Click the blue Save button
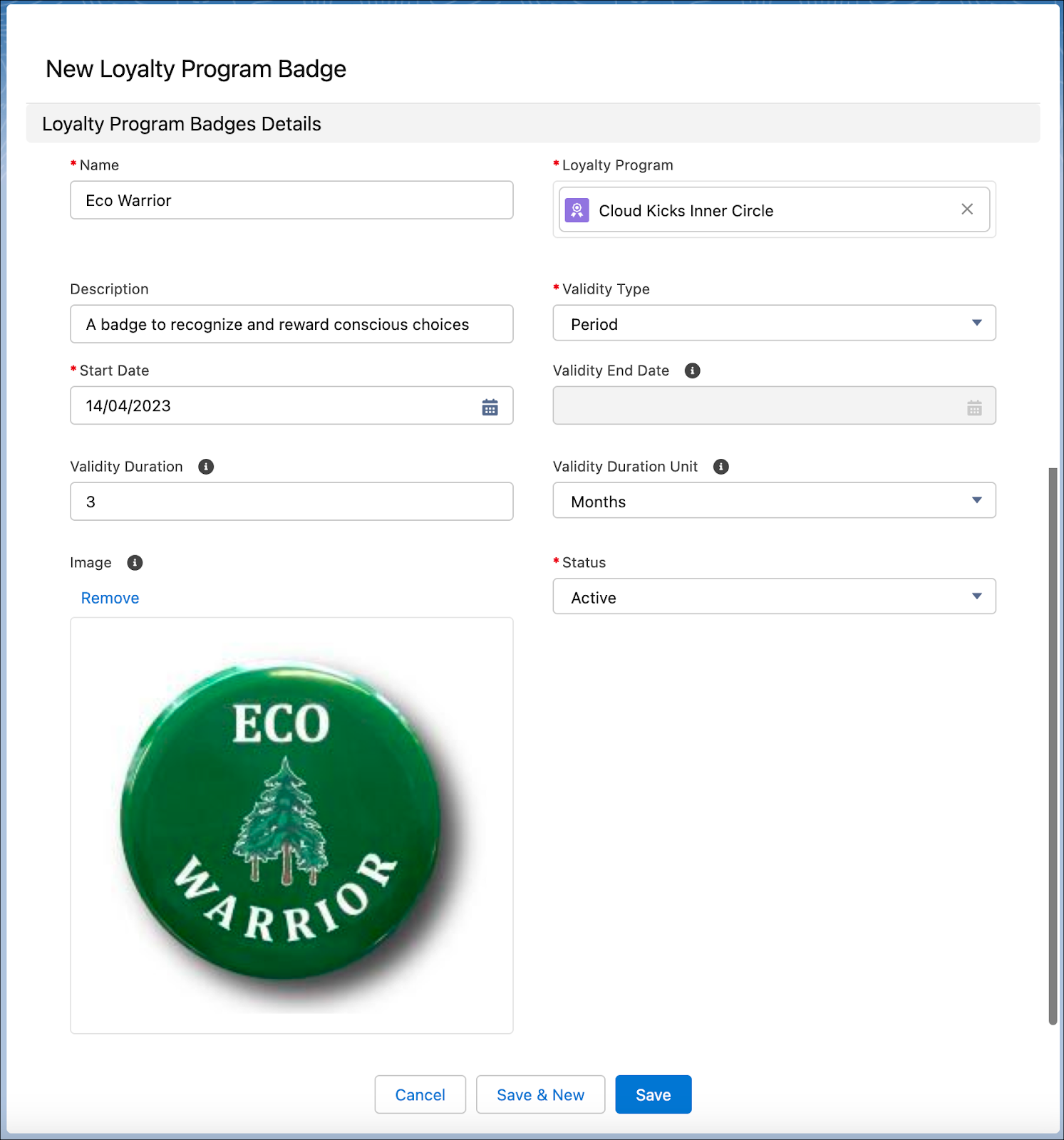The width and height of the screenshot is (1064, 1140). (654, 1094)
